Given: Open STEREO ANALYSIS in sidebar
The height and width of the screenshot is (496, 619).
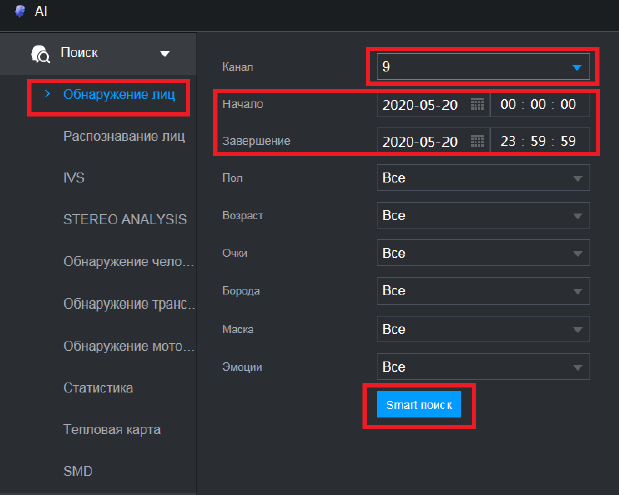Looking at the screenshot, I should (x=125, y=219).
